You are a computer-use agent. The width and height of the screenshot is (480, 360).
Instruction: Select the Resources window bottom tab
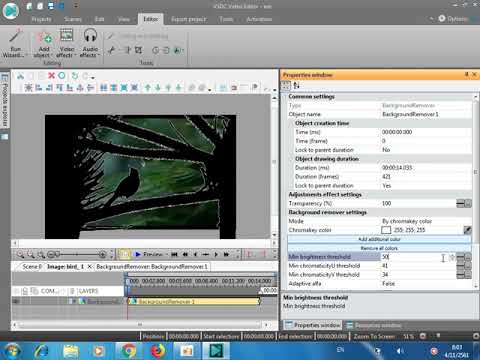[x=373, y=325]
